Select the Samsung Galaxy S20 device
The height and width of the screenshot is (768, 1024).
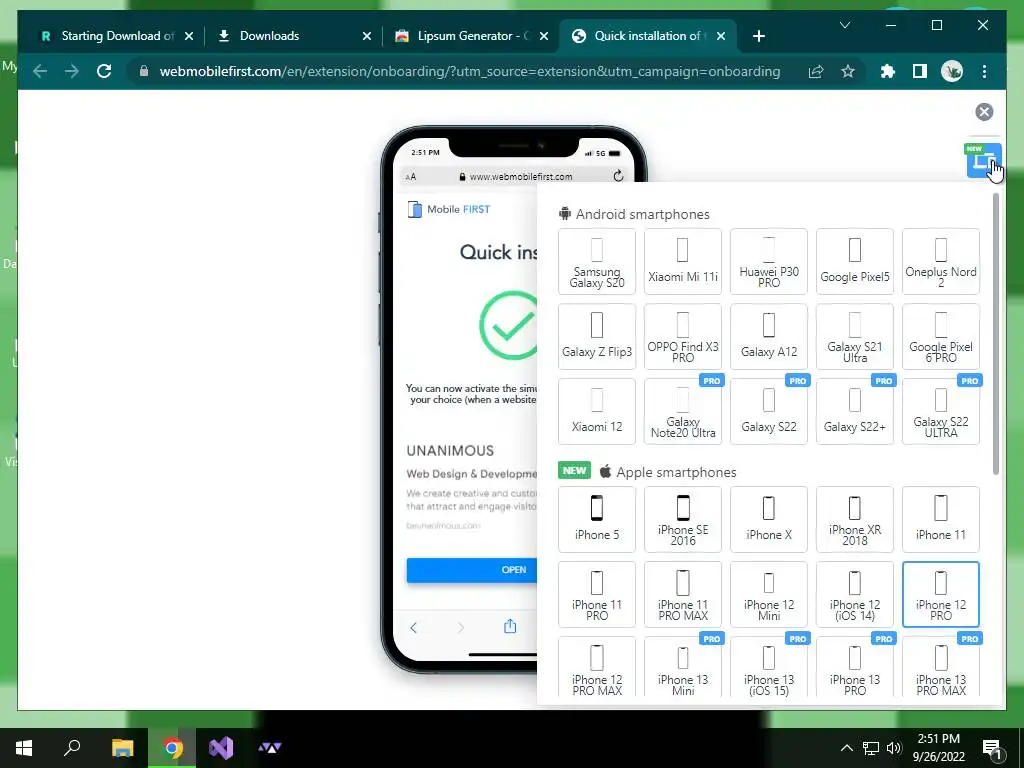pyautogui.click(x=597, y=262)
